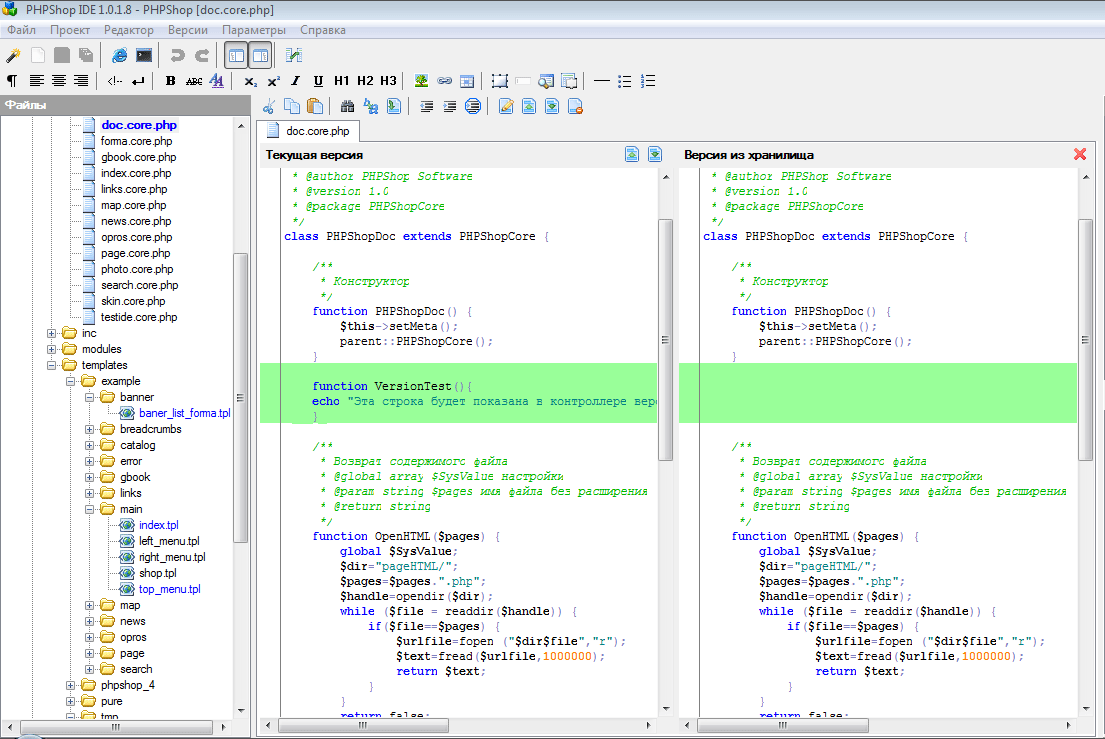Apply subscript formatting
The width and height of the screenshot is (1105, 739).
pos(250,82)
